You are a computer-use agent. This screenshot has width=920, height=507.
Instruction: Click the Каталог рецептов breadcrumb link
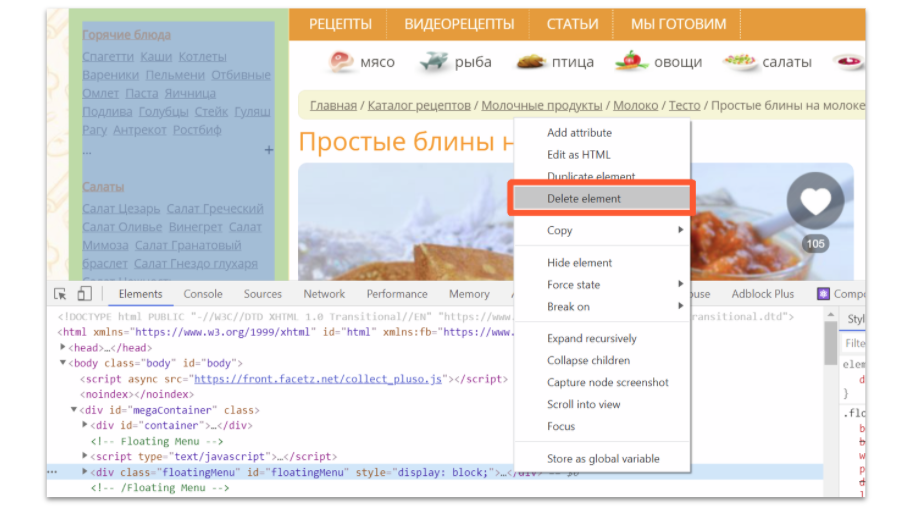pos(419,105)
